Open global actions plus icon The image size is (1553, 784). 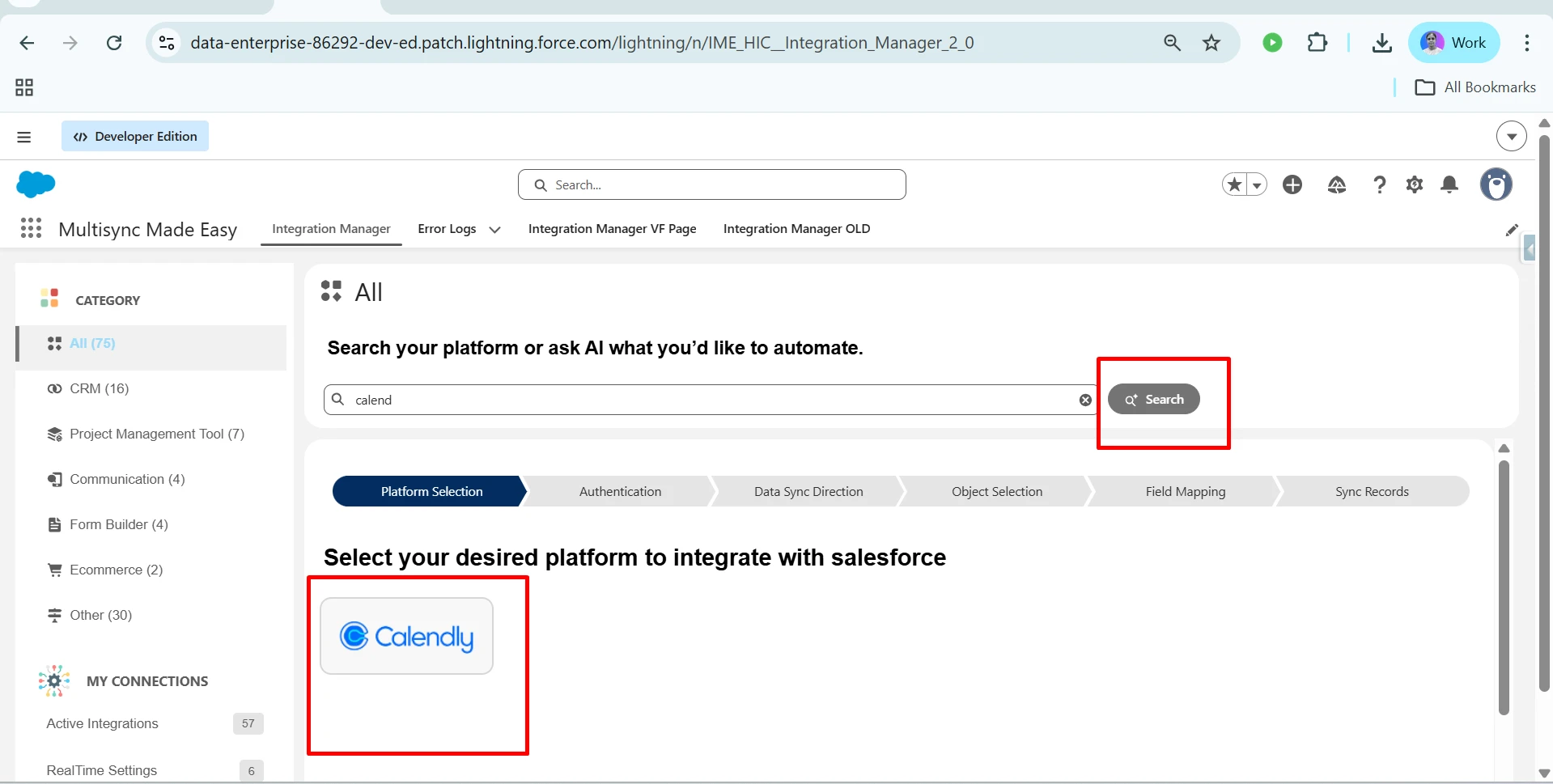(1292, 184)
